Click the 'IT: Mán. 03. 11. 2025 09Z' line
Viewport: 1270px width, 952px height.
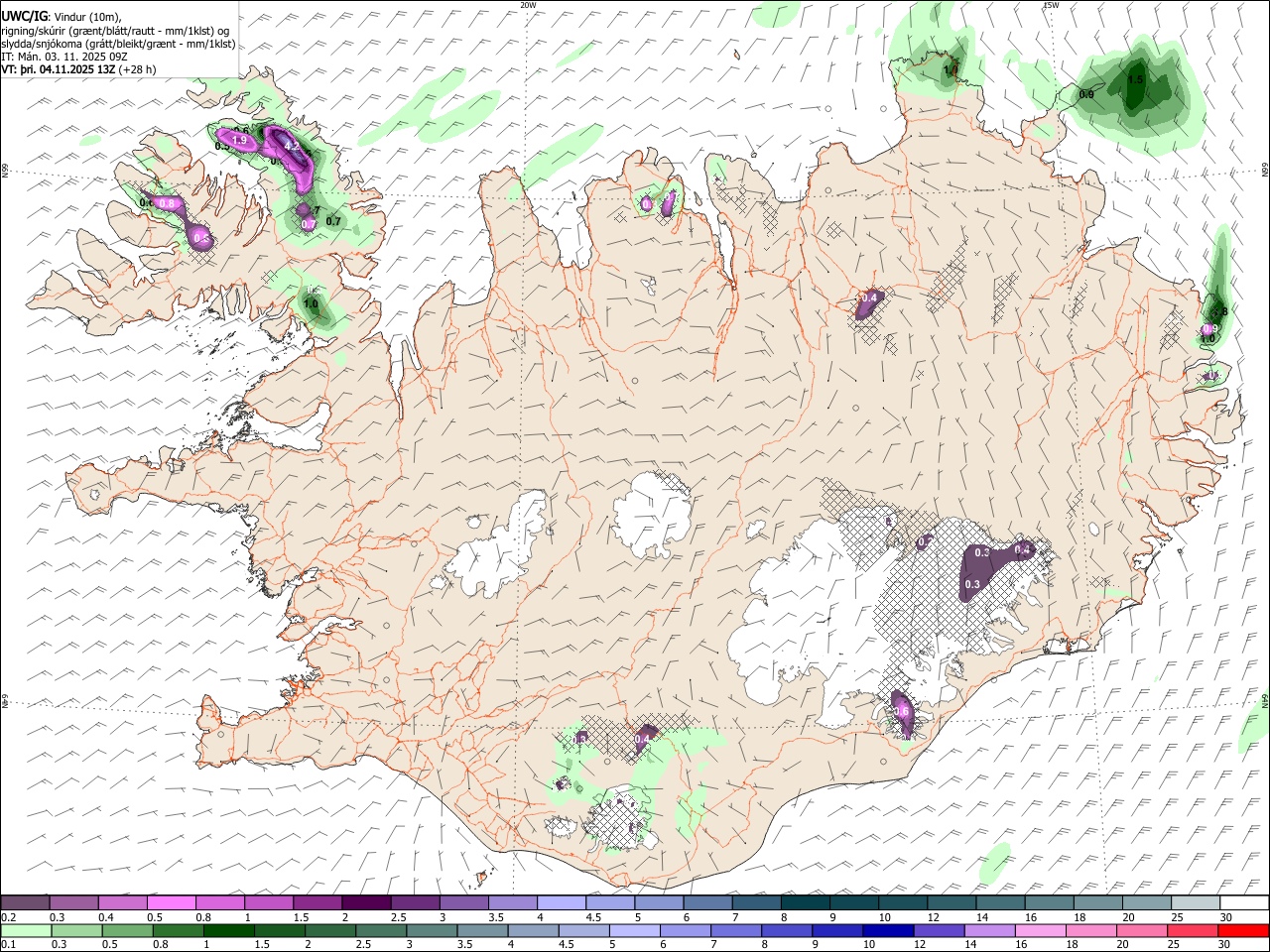coord(63,57)
